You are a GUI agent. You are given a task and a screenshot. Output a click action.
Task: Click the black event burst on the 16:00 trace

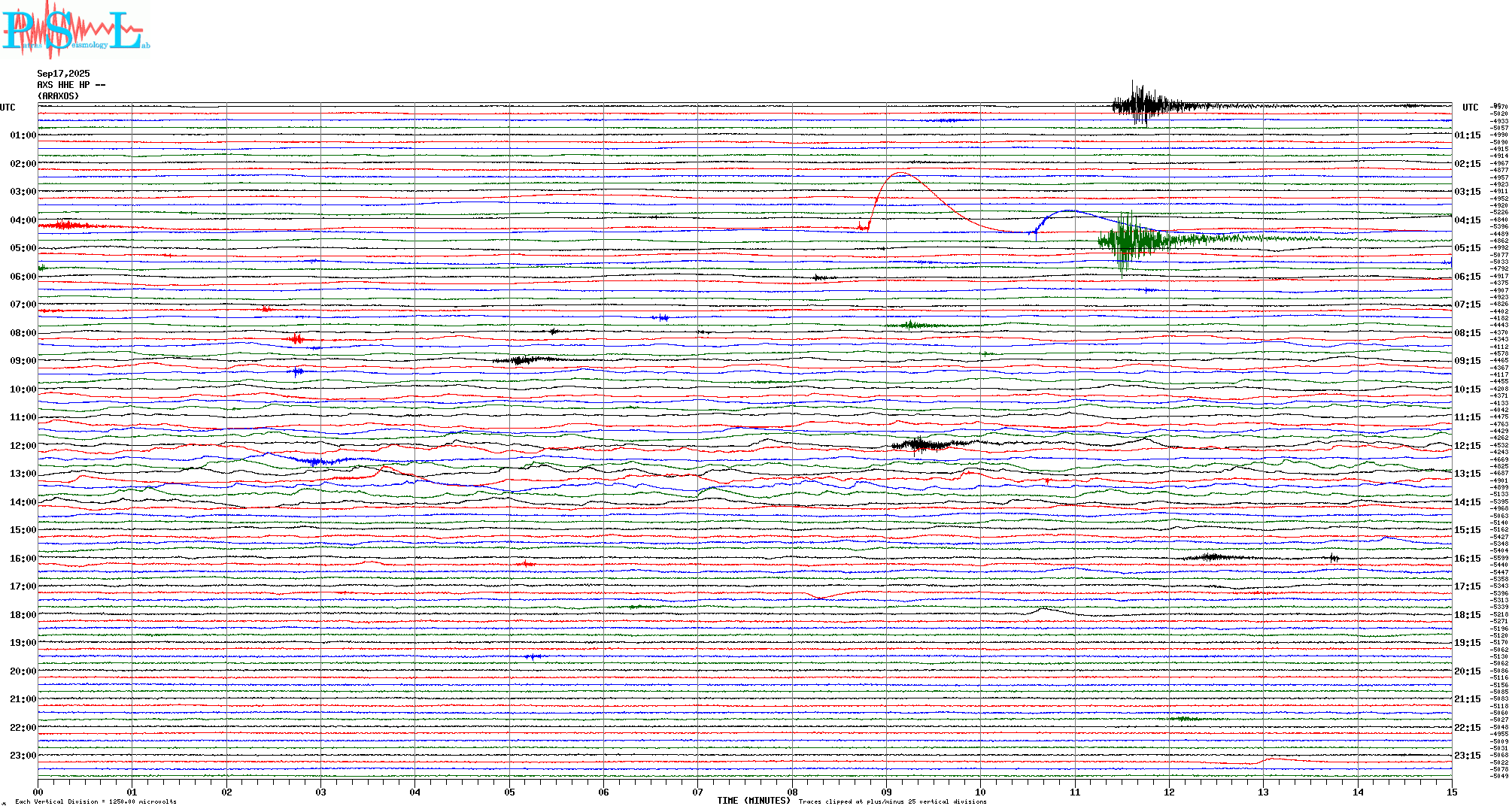coord(1211,557)
